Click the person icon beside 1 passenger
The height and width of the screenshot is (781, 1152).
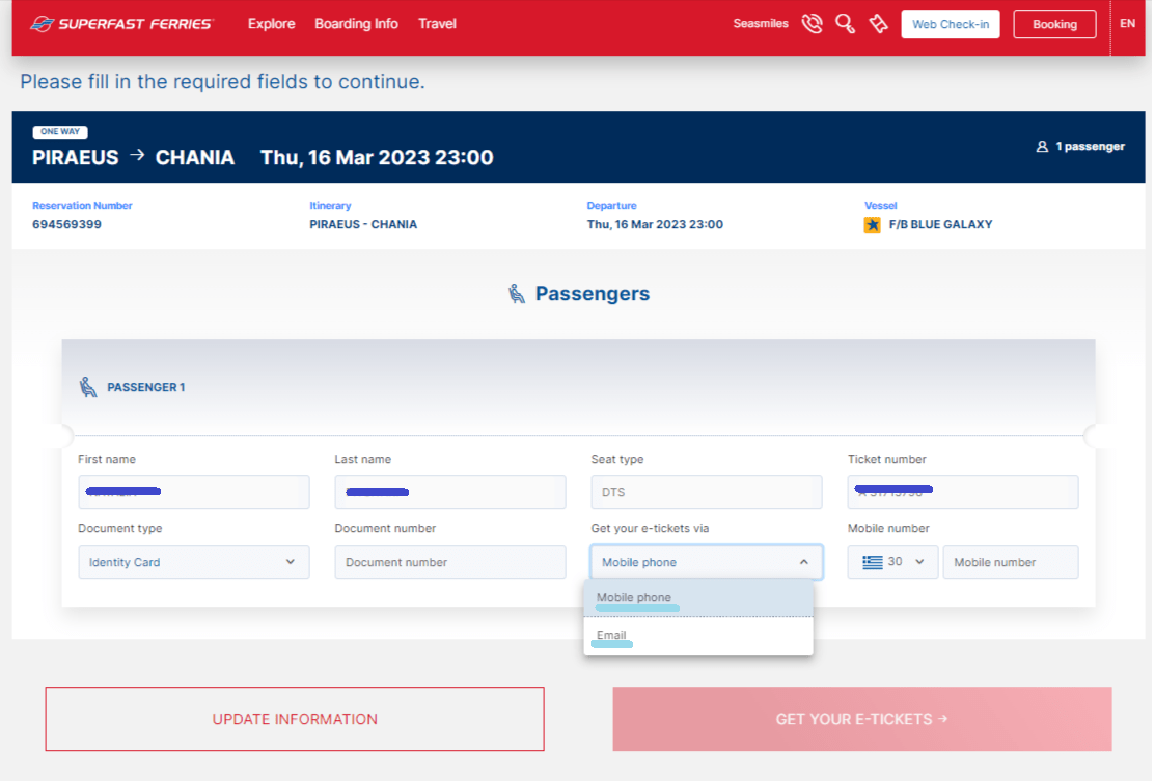tap(1042, 145)
